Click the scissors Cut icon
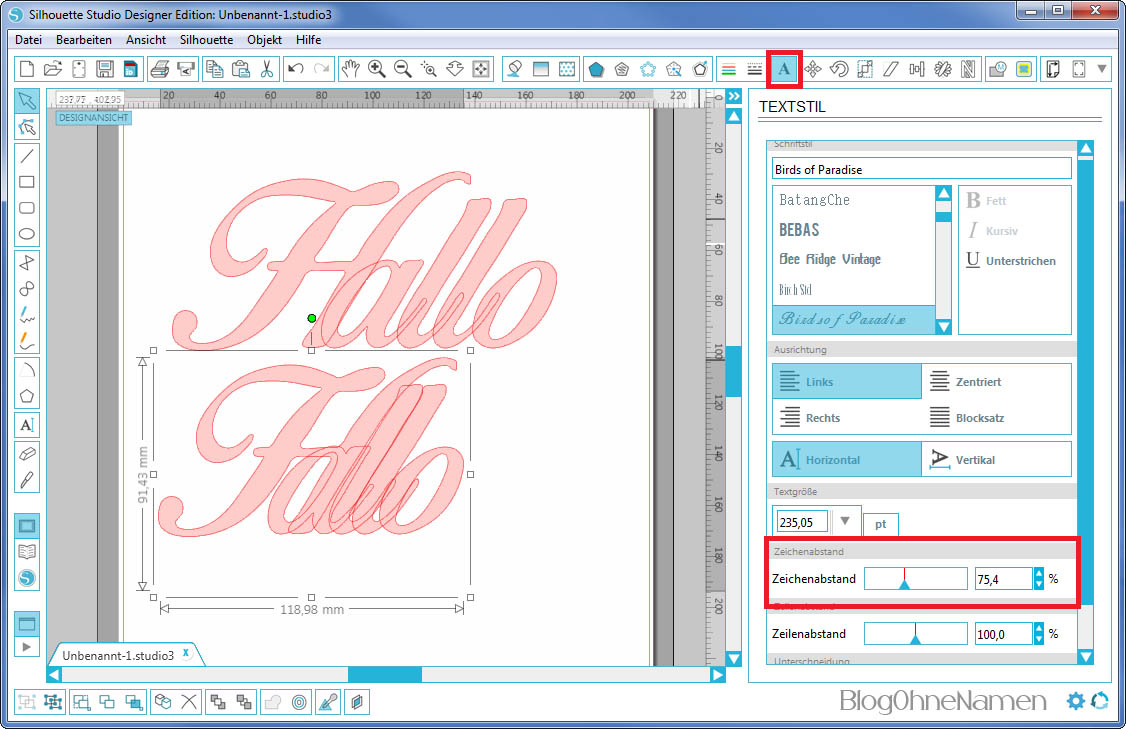 (267, 69)
